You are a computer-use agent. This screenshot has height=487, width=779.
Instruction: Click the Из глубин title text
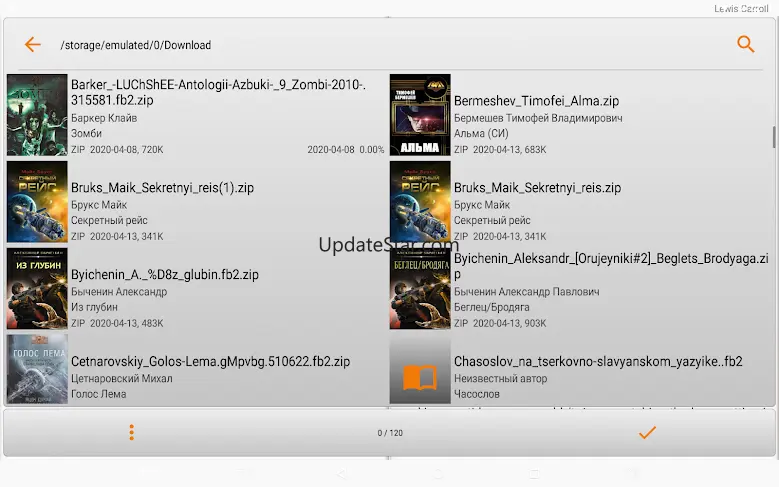point(94,307)
